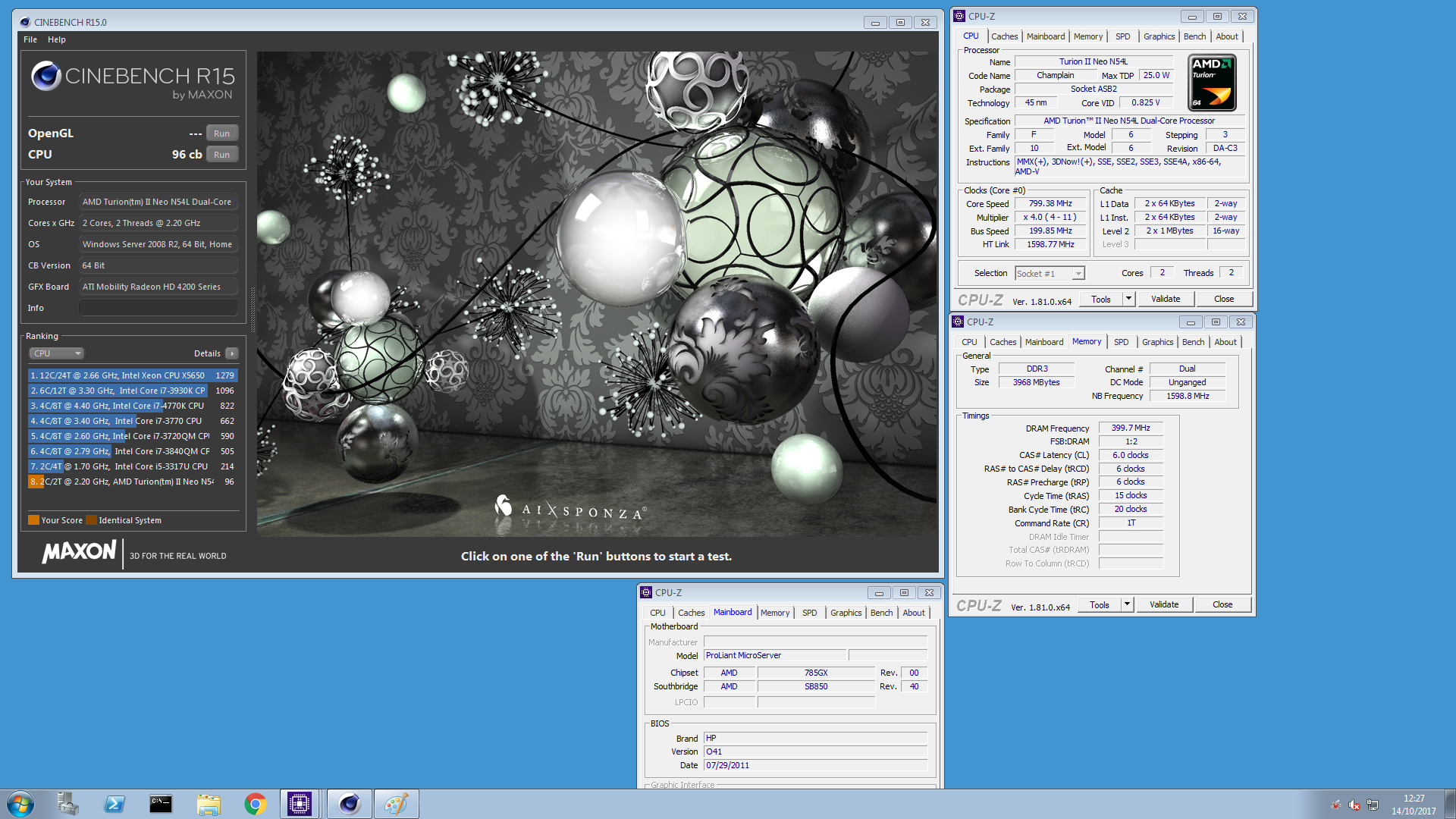Click CPU-Z Memory window title icon
This screenshot has width=1456, height=819.
[958, 322]
